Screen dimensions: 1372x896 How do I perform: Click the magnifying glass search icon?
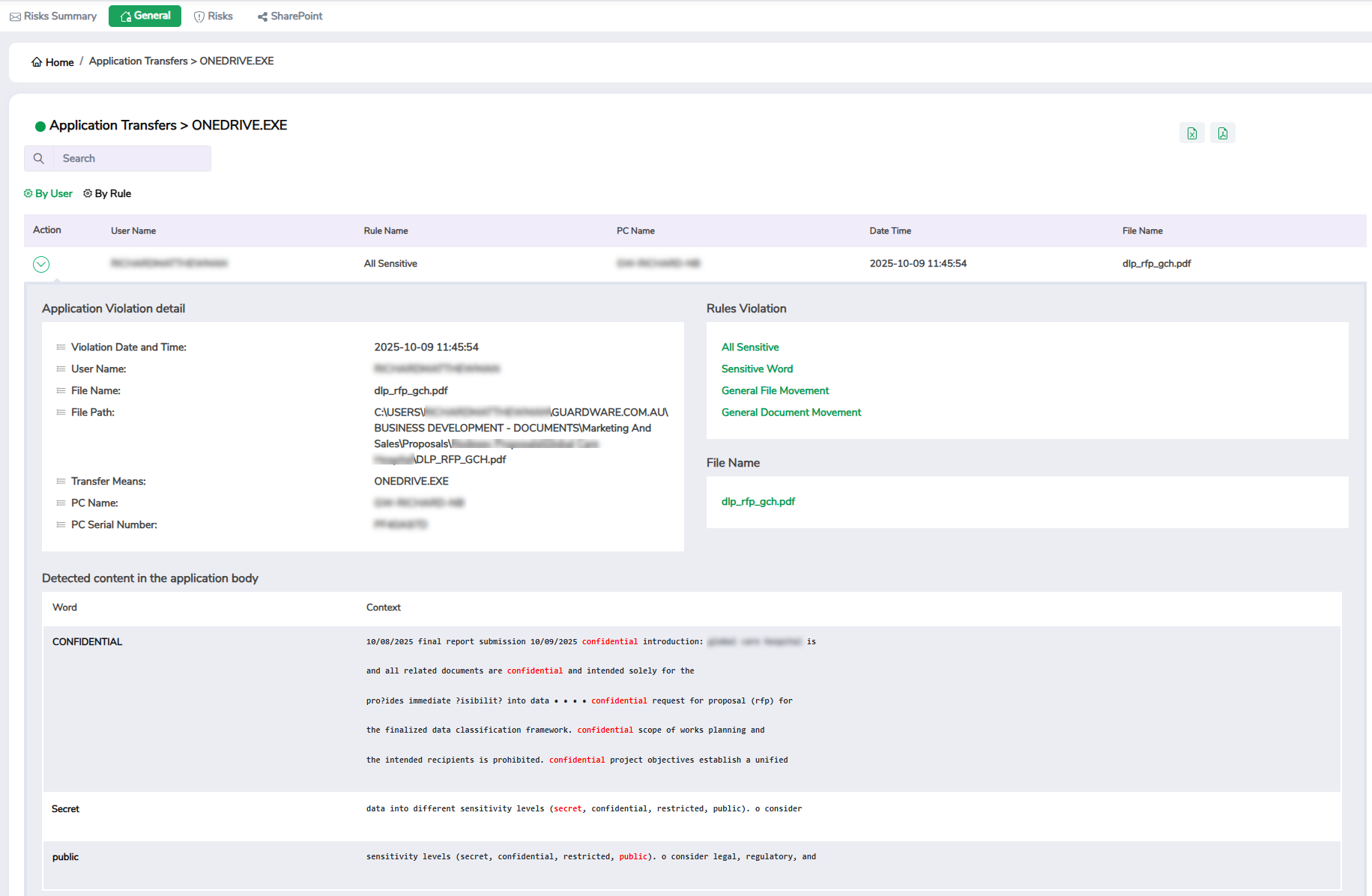coord(39,159)
